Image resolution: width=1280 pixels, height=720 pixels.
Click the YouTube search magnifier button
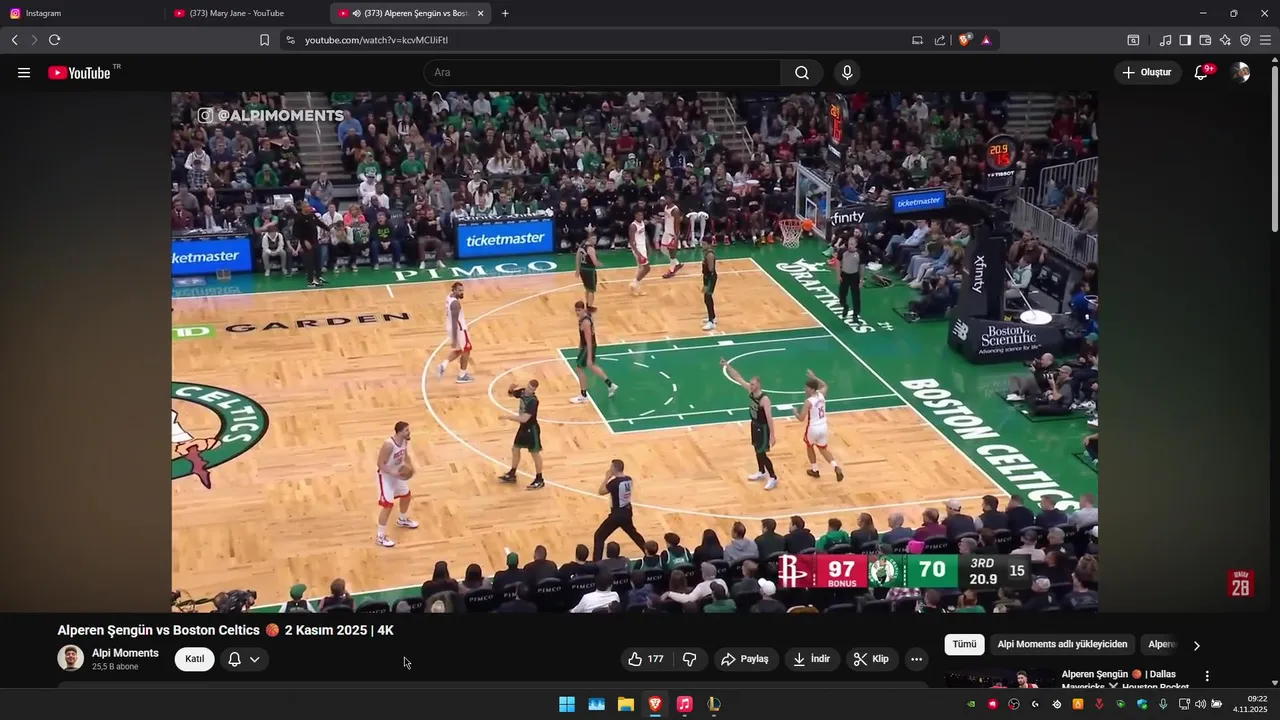802,73
